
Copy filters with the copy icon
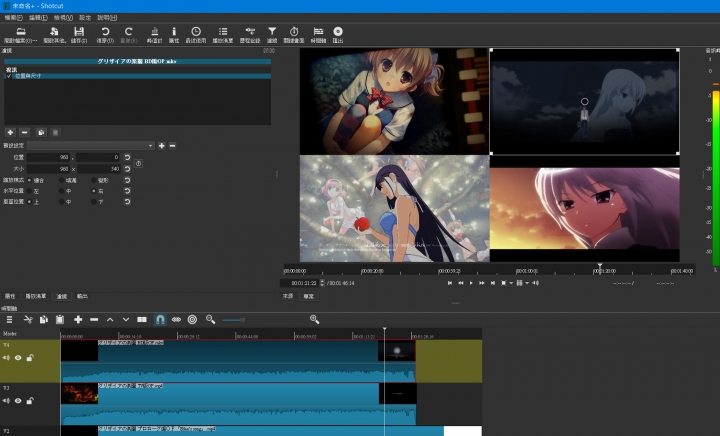tap(41, 133)
